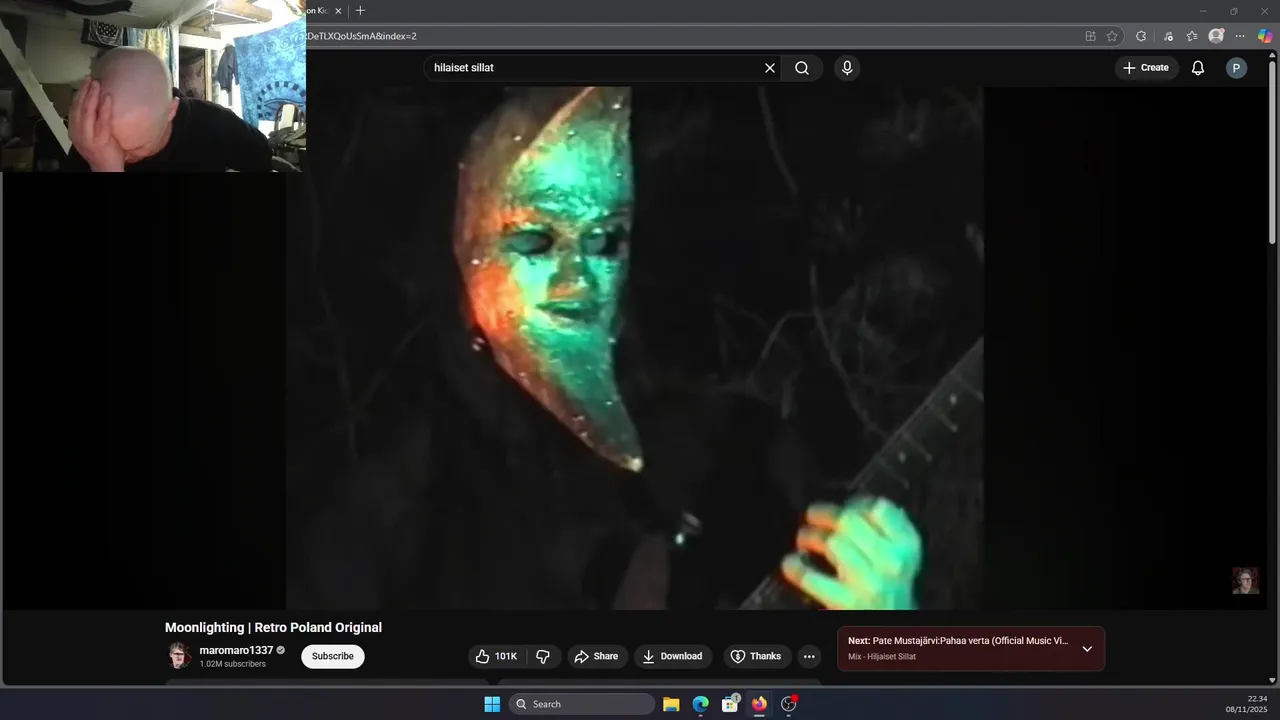Open the browser favorites list icon
The height and width of the screenshot is (720, 1280).
(x=1192, y=36)
